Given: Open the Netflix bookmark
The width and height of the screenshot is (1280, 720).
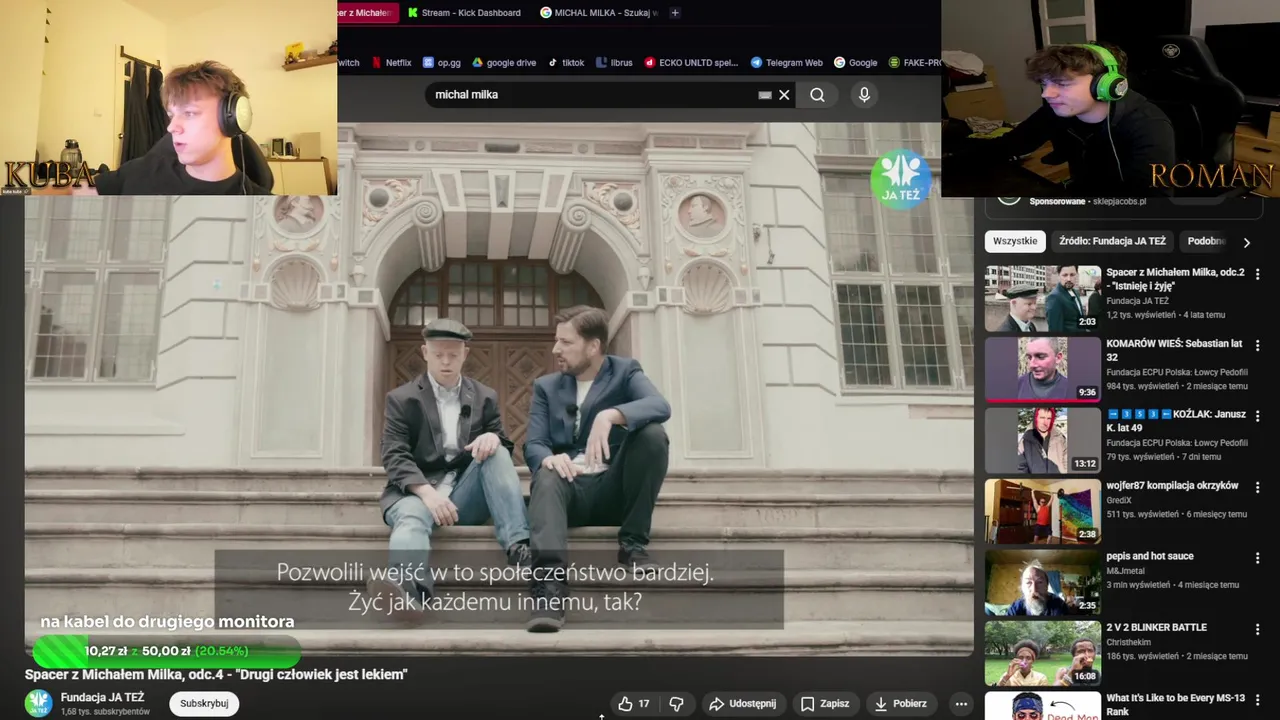Looking at the screenshot, I should [391, 62].
